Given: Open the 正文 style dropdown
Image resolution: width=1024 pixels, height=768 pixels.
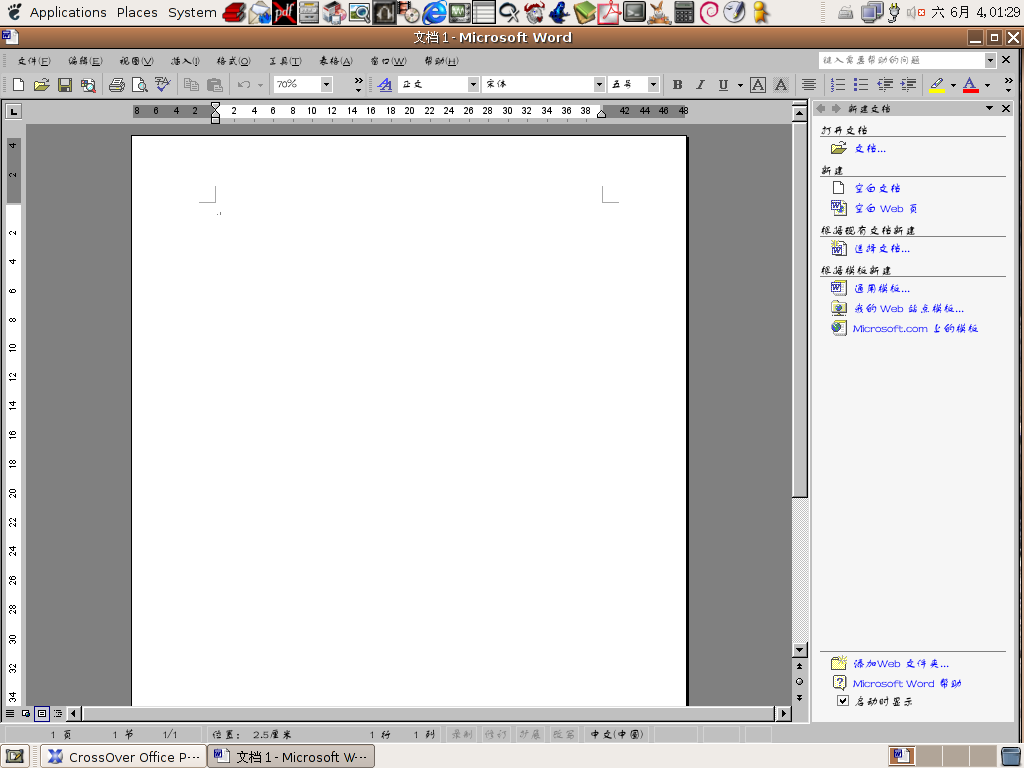Looking at the screenshot, I should pos(473,84).
